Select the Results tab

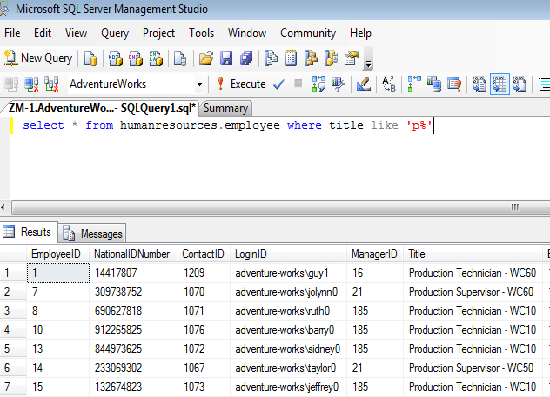(29, 232)
